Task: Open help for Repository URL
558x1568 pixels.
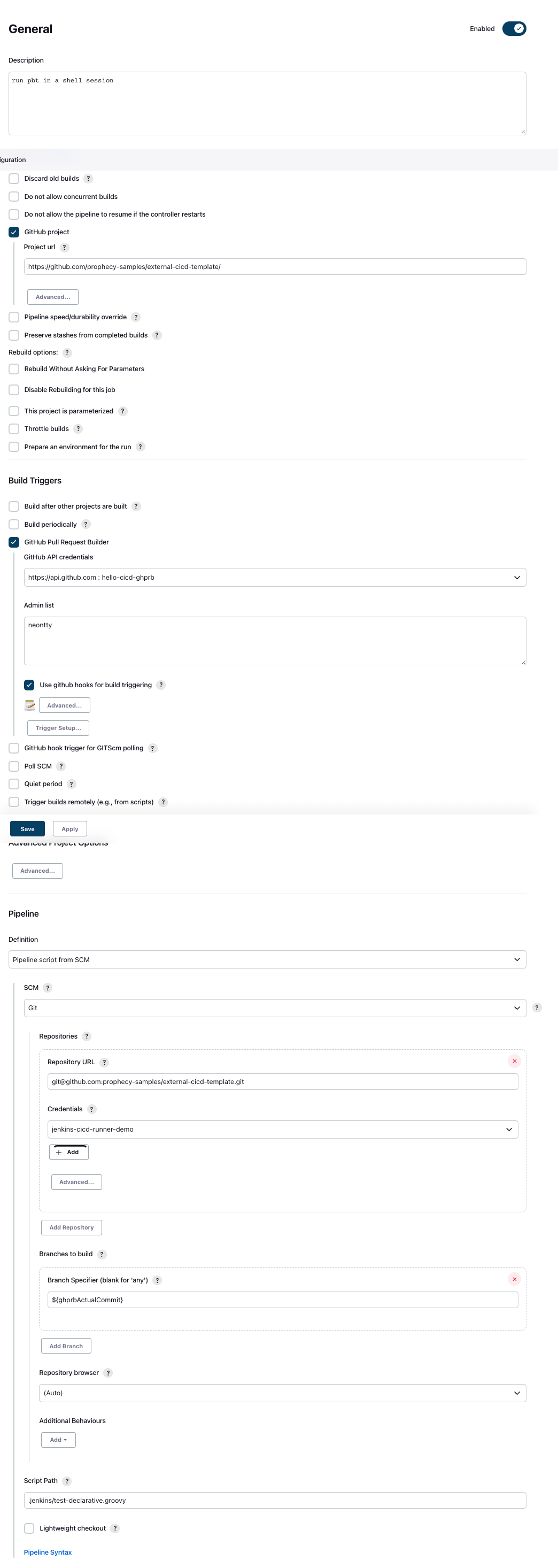Action: coord(104,1062)
